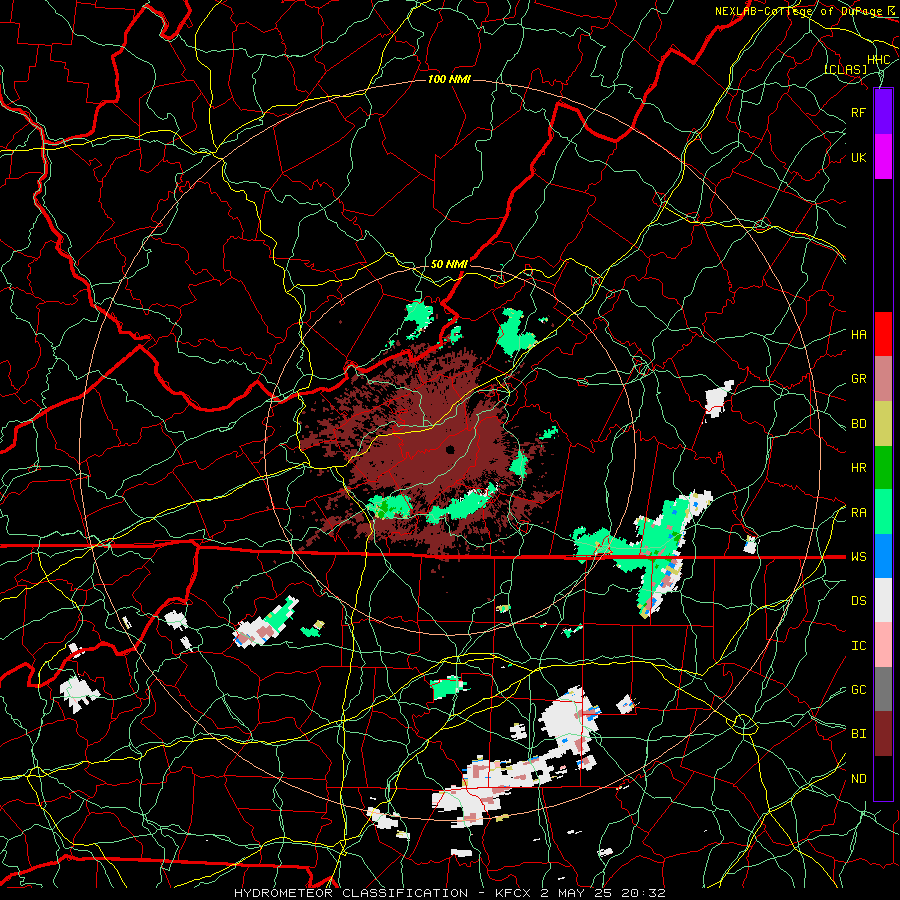Click the [CLAS] units label
Image resolution: width=900 pixels, height=900 pixels.
tap(845, 69)
